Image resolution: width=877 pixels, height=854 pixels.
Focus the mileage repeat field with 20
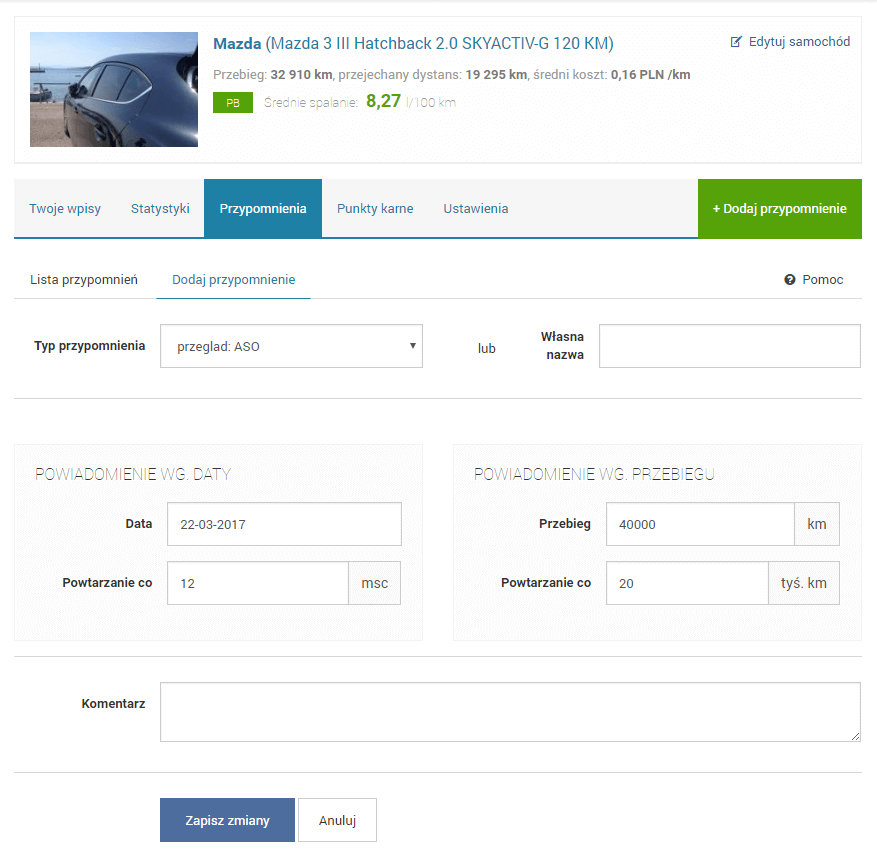point(686,583)
